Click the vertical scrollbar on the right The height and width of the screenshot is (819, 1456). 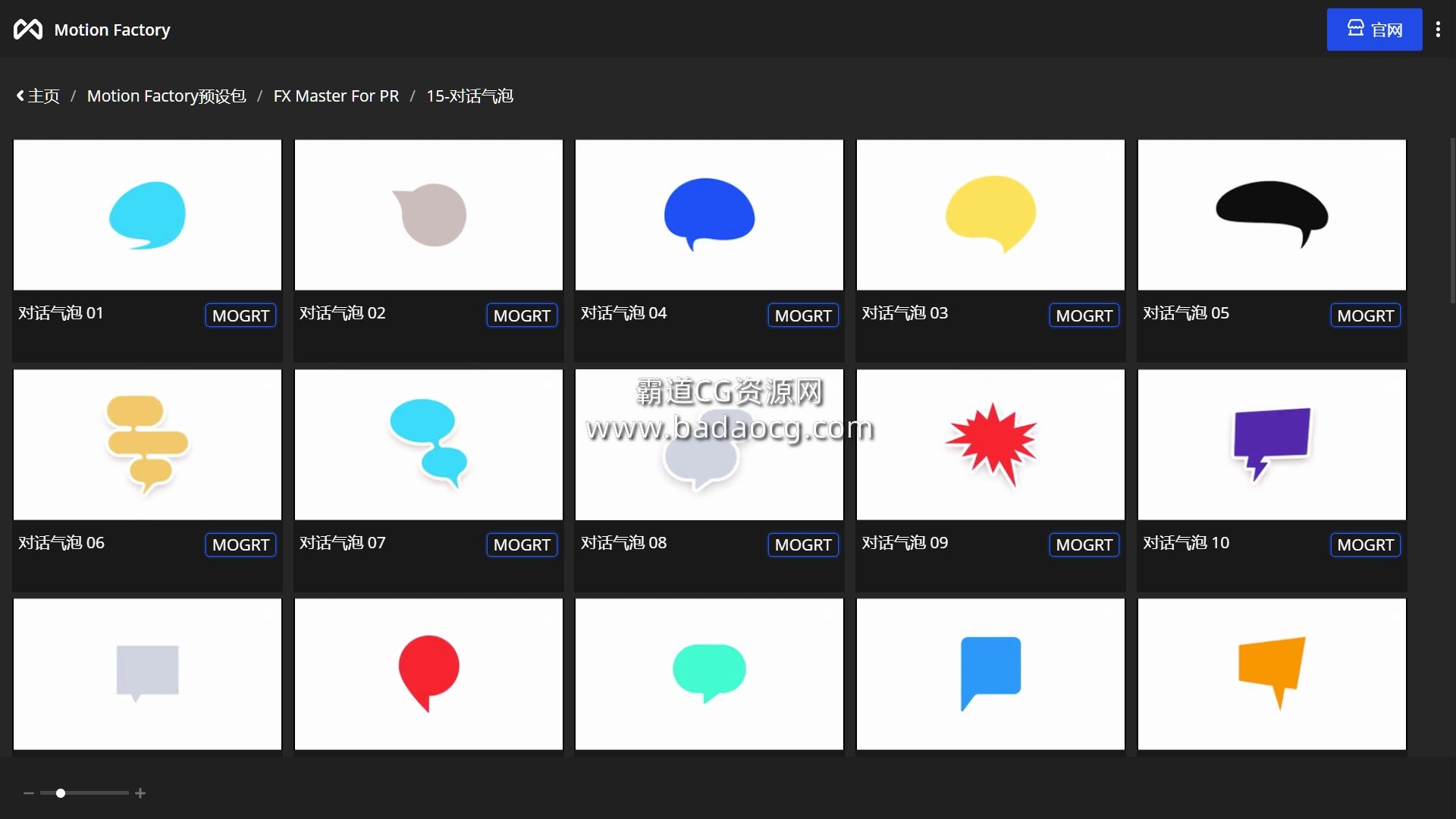1452,220
